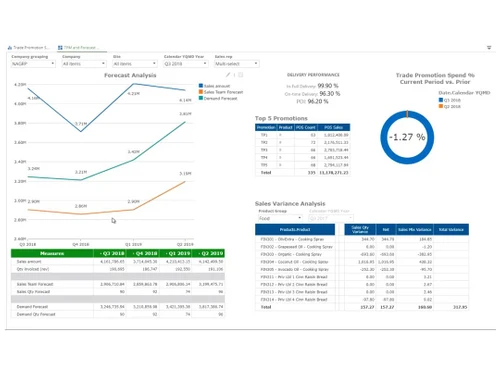Click the Sales amount blue legend swatch
This screenshot has height=375, width=500.
201,86
